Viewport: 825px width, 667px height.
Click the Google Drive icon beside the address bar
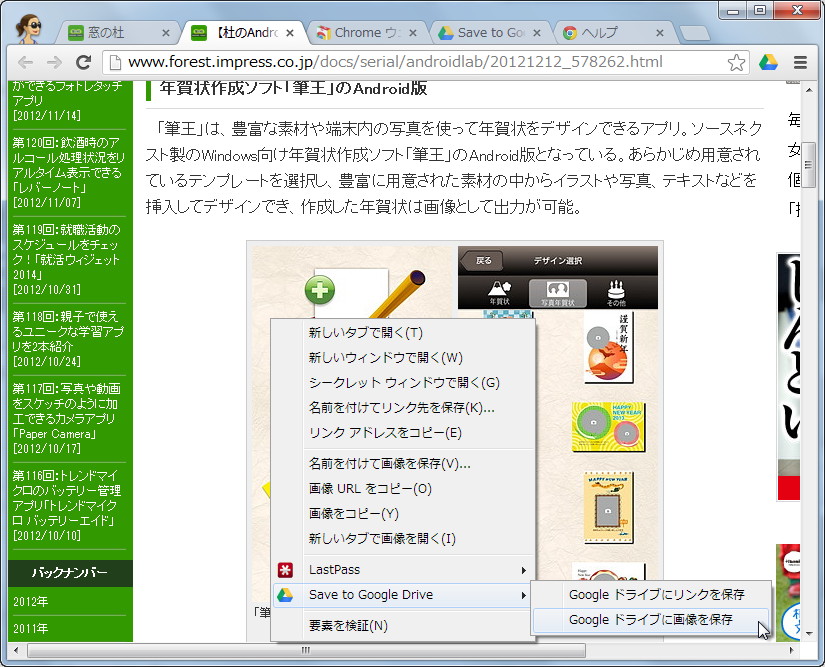coord(767,61)
